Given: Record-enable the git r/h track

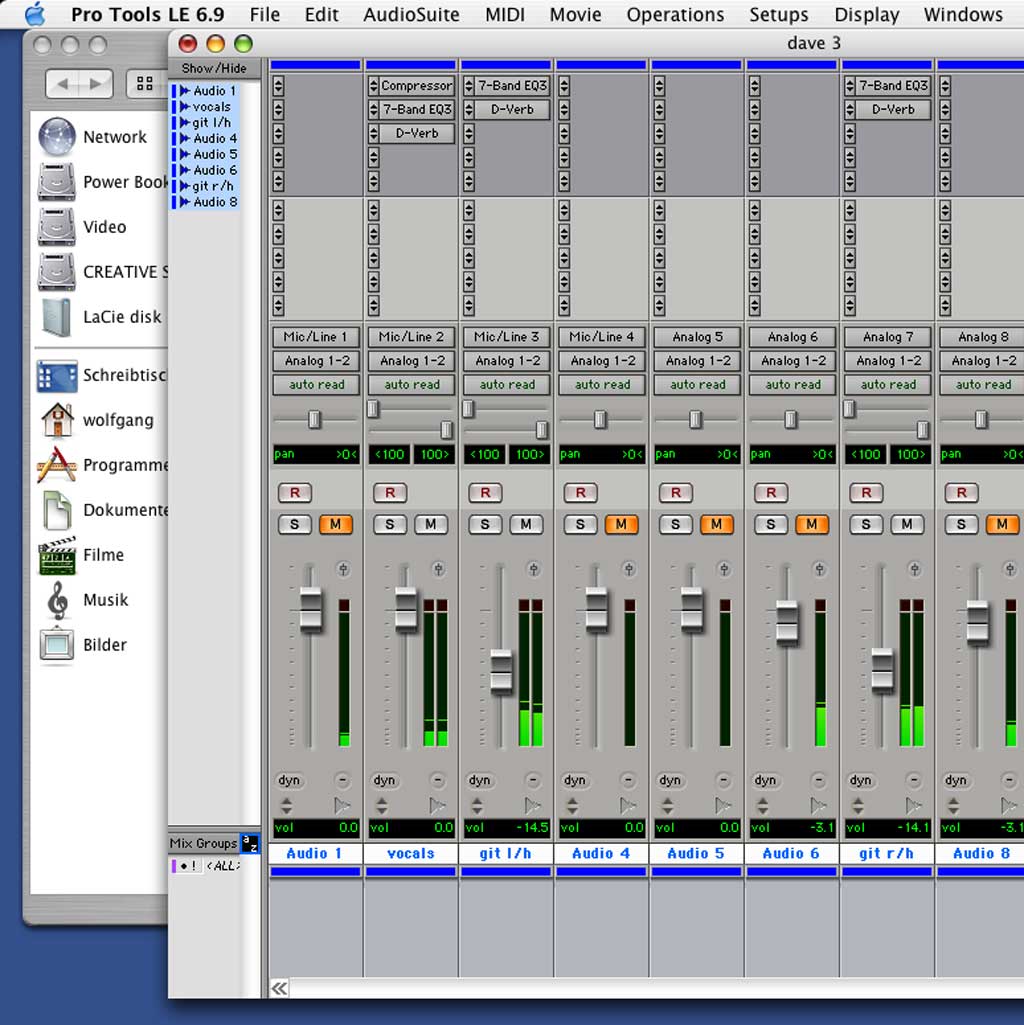Looking at the screenshot, I should (866, 493).
